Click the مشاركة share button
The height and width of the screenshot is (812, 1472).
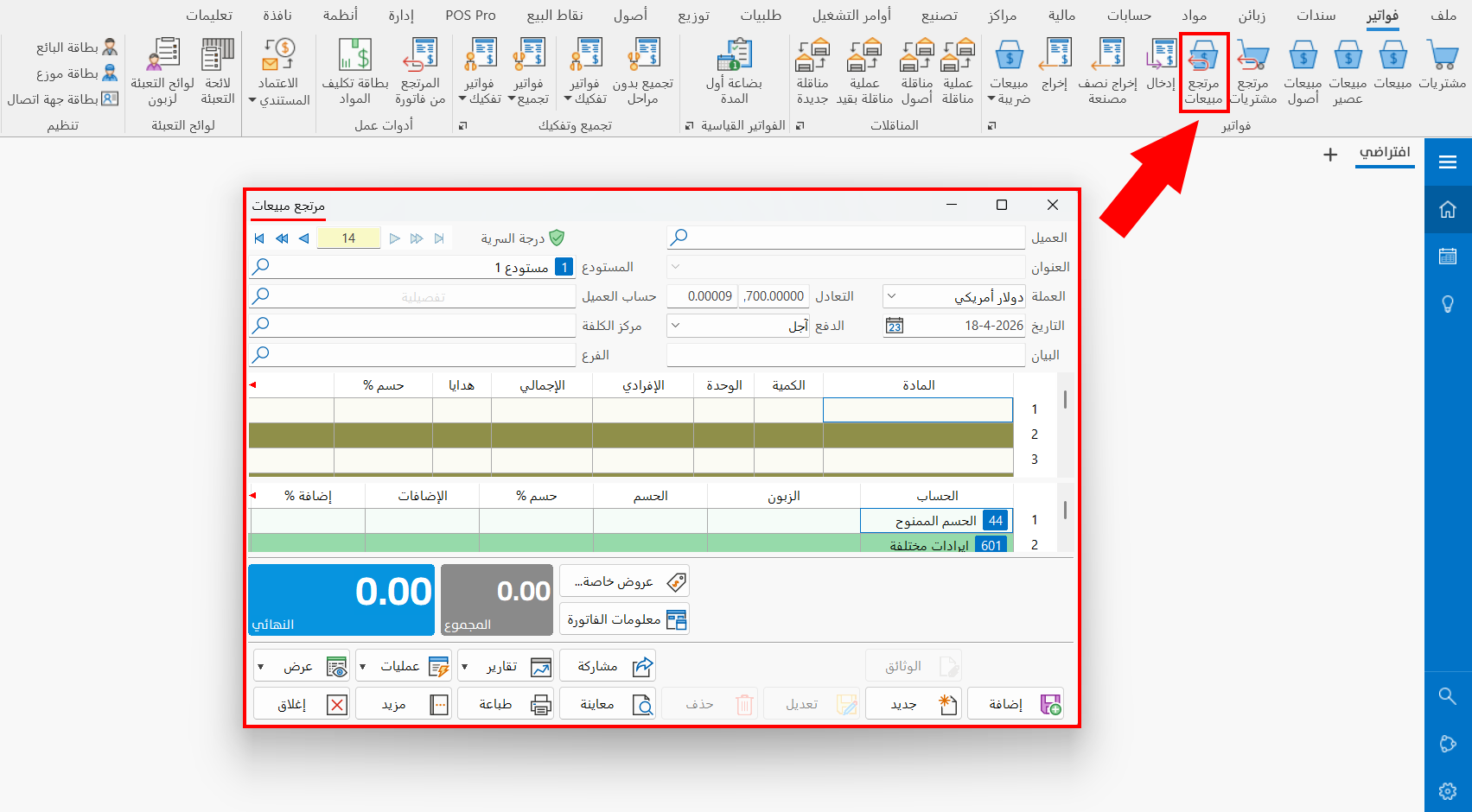608,666
